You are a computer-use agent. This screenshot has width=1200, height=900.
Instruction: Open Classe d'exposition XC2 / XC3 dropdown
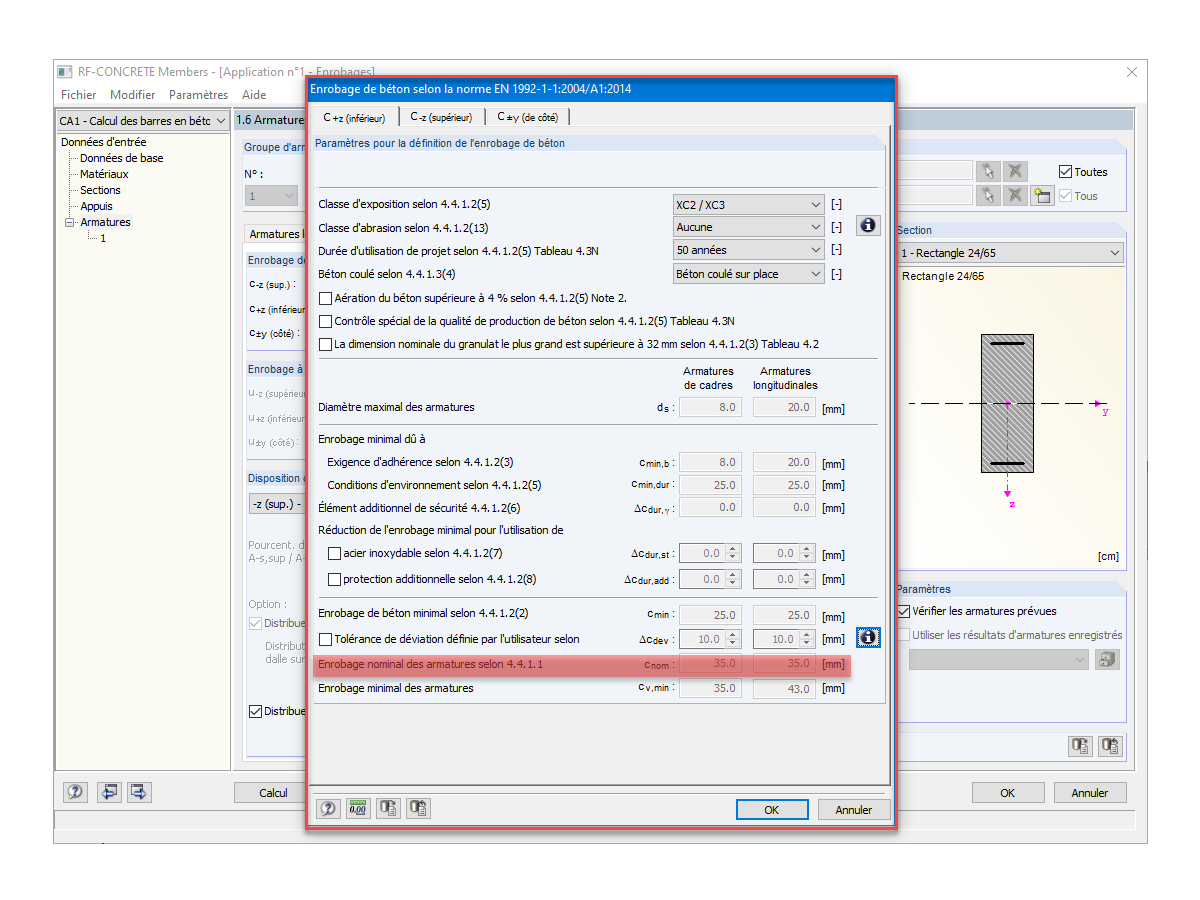(749, 204)
